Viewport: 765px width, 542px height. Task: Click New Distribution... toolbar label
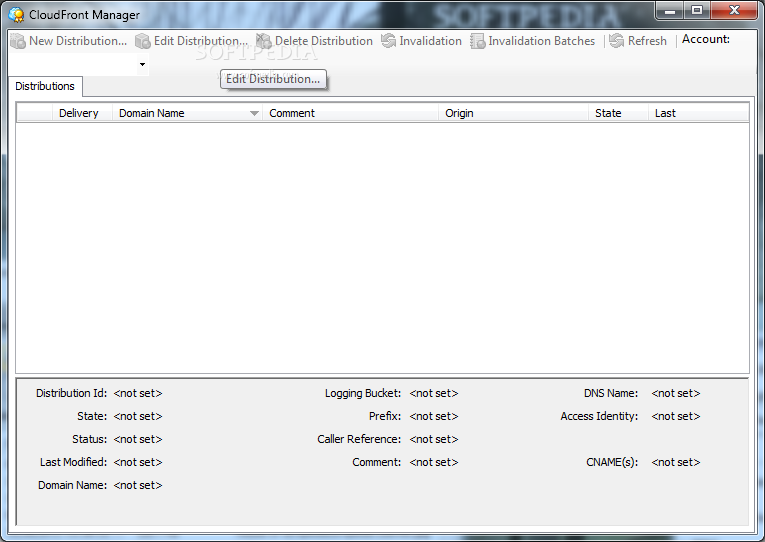[78, 41]
